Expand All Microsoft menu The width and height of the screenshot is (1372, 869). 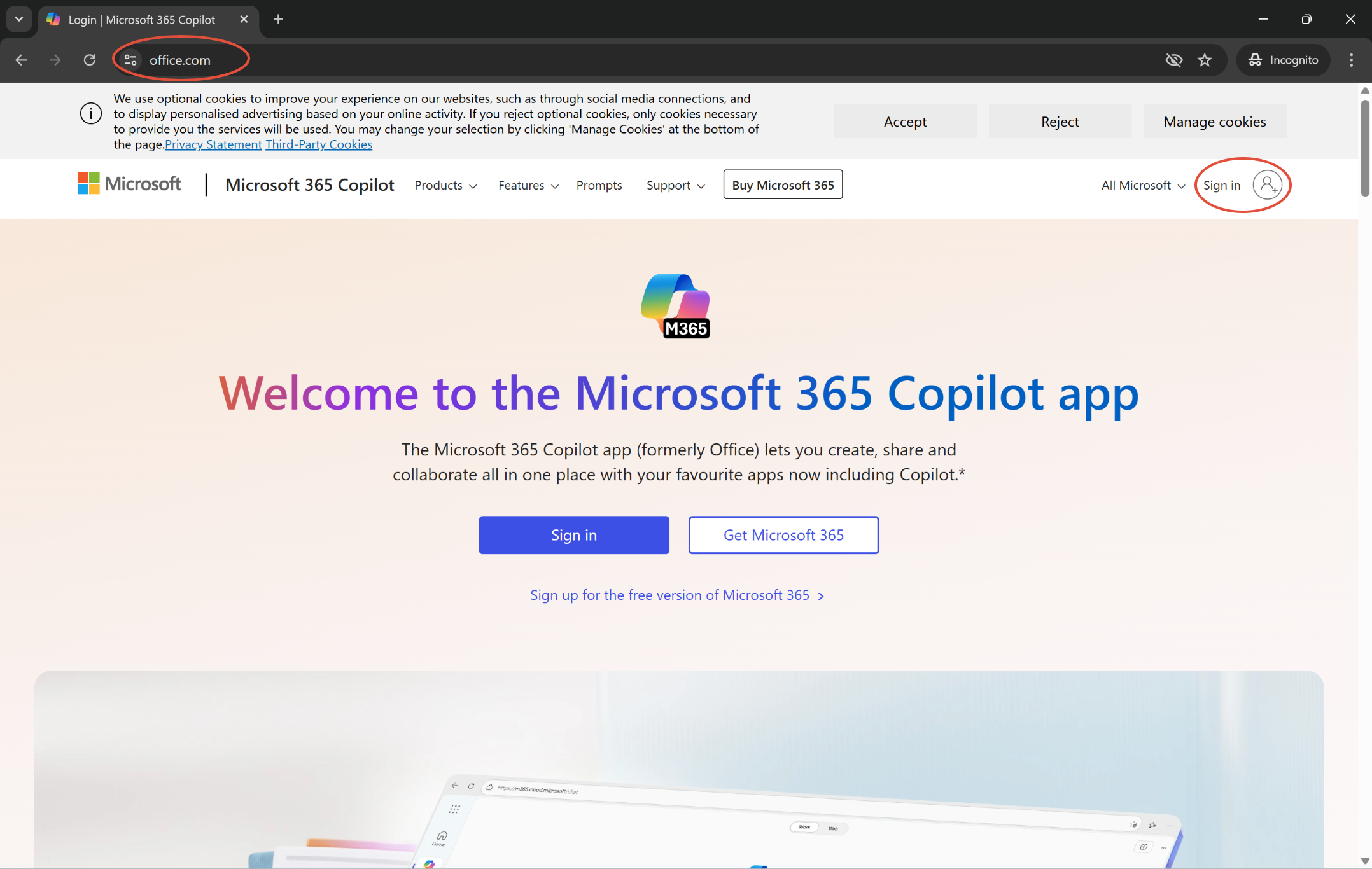1143,185
